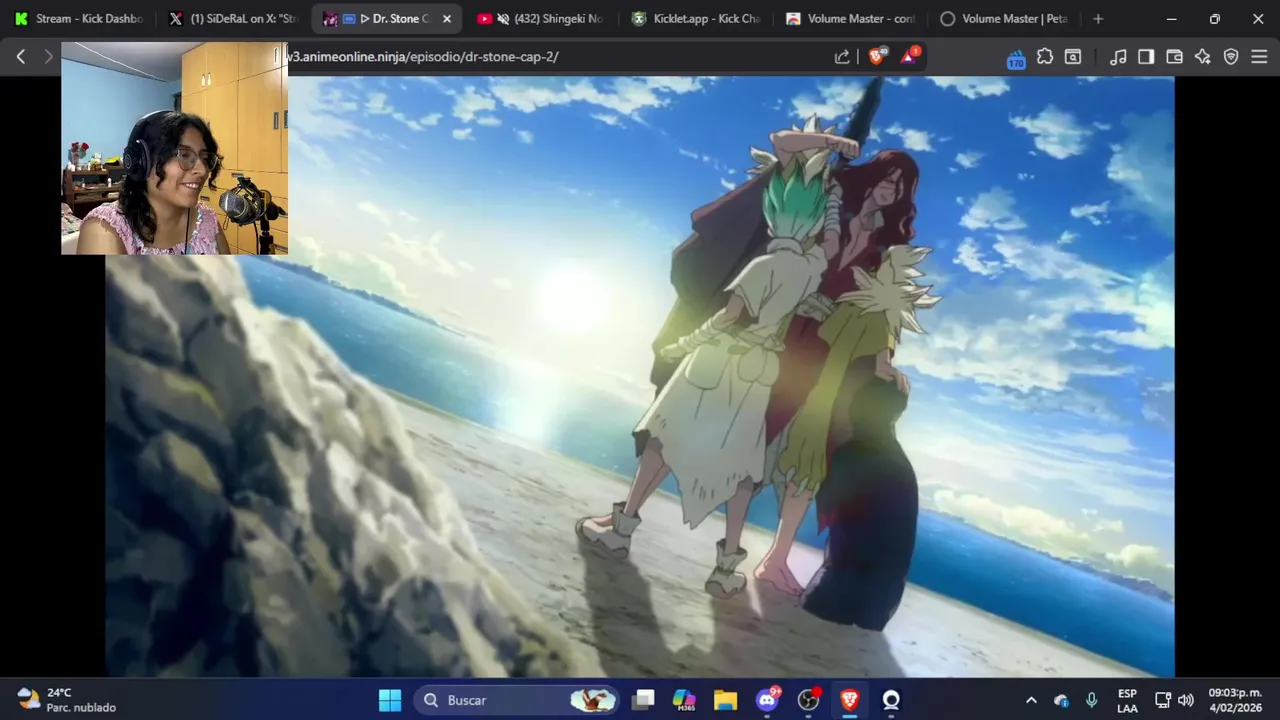
Task: Click the browser forward arrow
Action: [x=48, y=57]
